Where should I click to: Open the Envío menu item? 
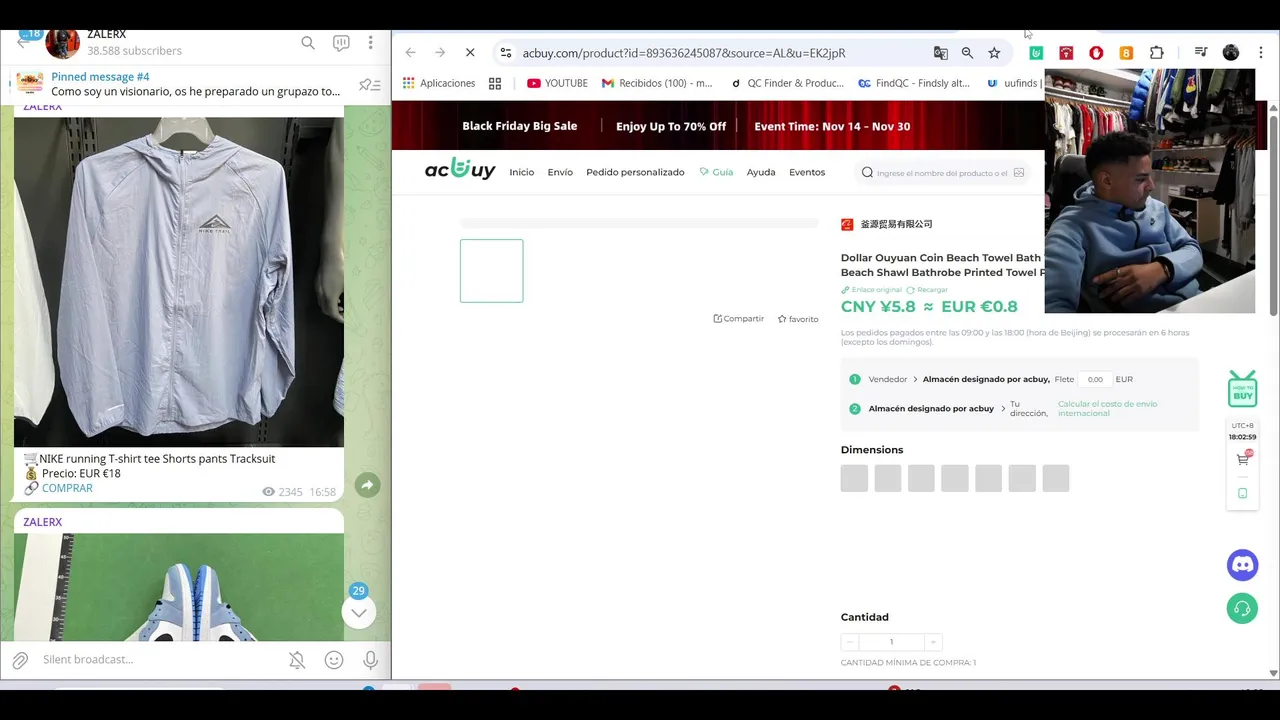click(560, 172)
